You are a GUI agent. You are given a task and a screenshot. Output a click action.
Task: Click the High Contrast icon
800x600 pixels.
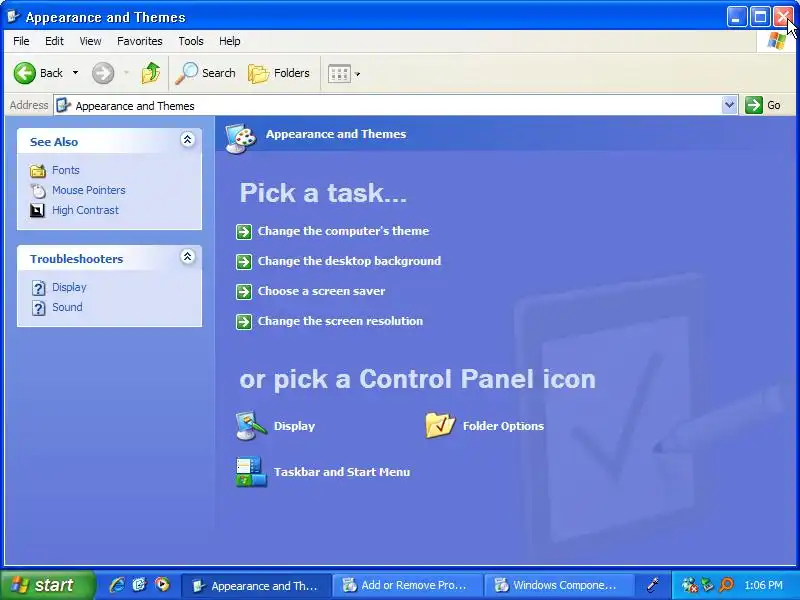click(37, 210)
